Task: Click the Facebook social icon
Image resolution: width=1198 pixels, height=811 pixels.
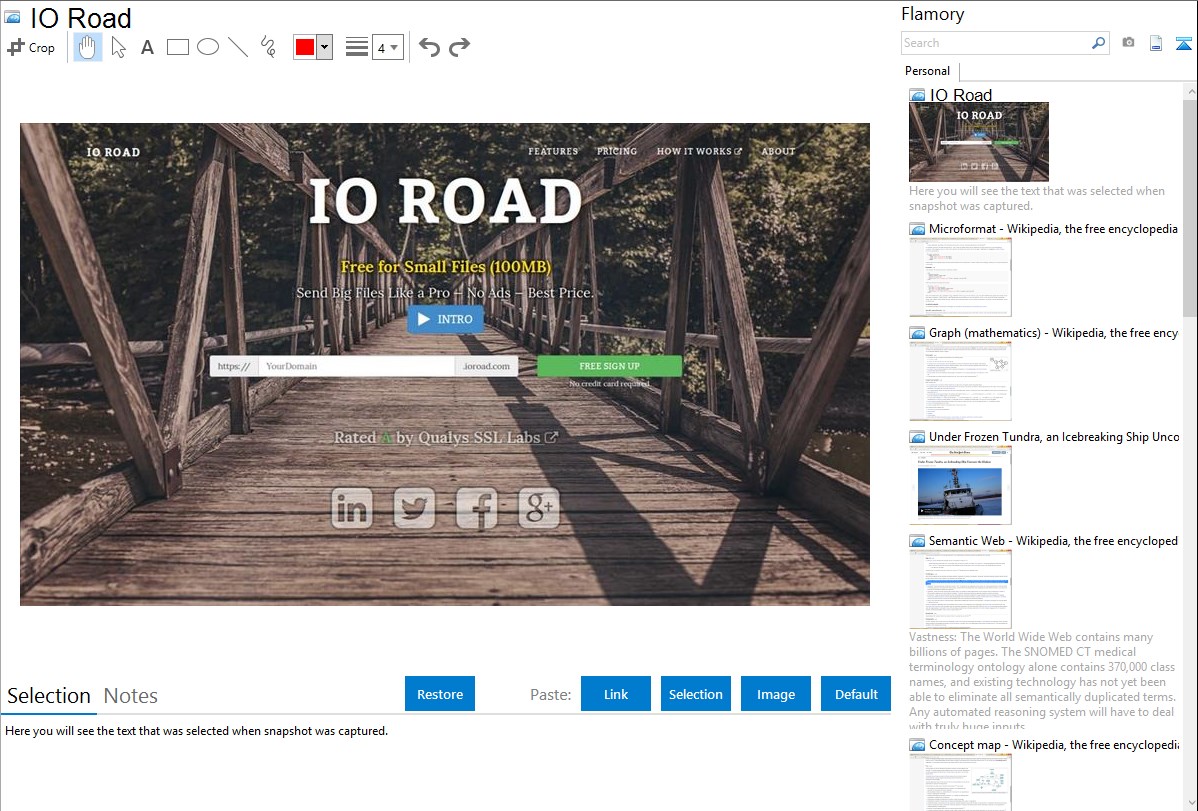Action: point(477,508)
